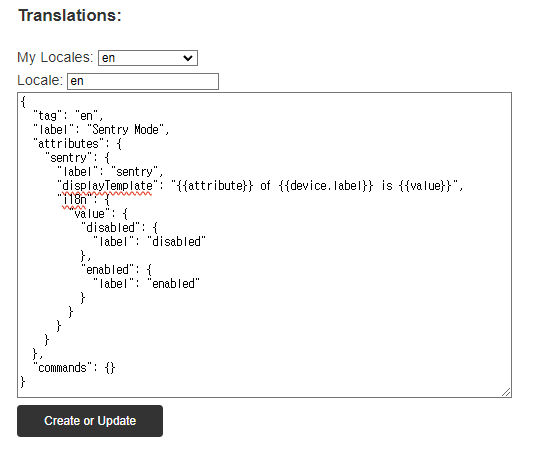The width and height of the screenshot is (533, 458).
Task: Click the "sentry": { line
Action: tap(78, 158)
